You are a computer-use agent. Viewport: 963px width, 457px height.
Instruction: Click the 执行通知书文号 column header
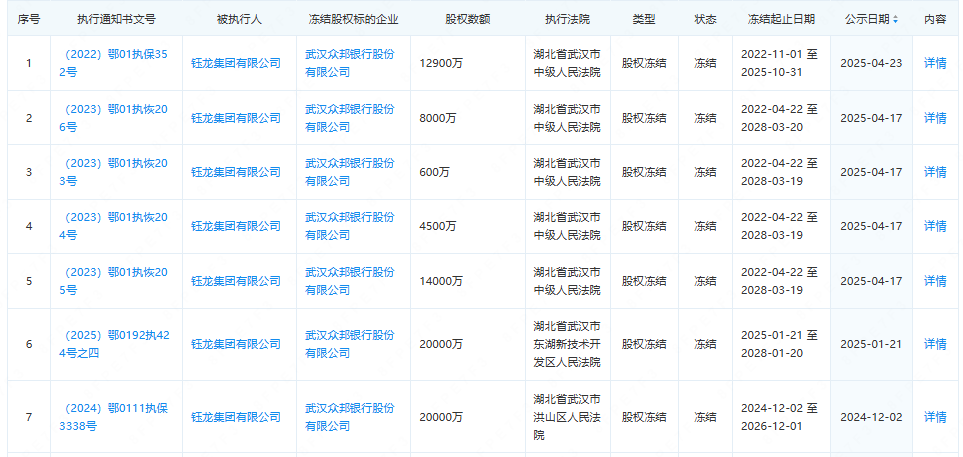pos(116,20)
